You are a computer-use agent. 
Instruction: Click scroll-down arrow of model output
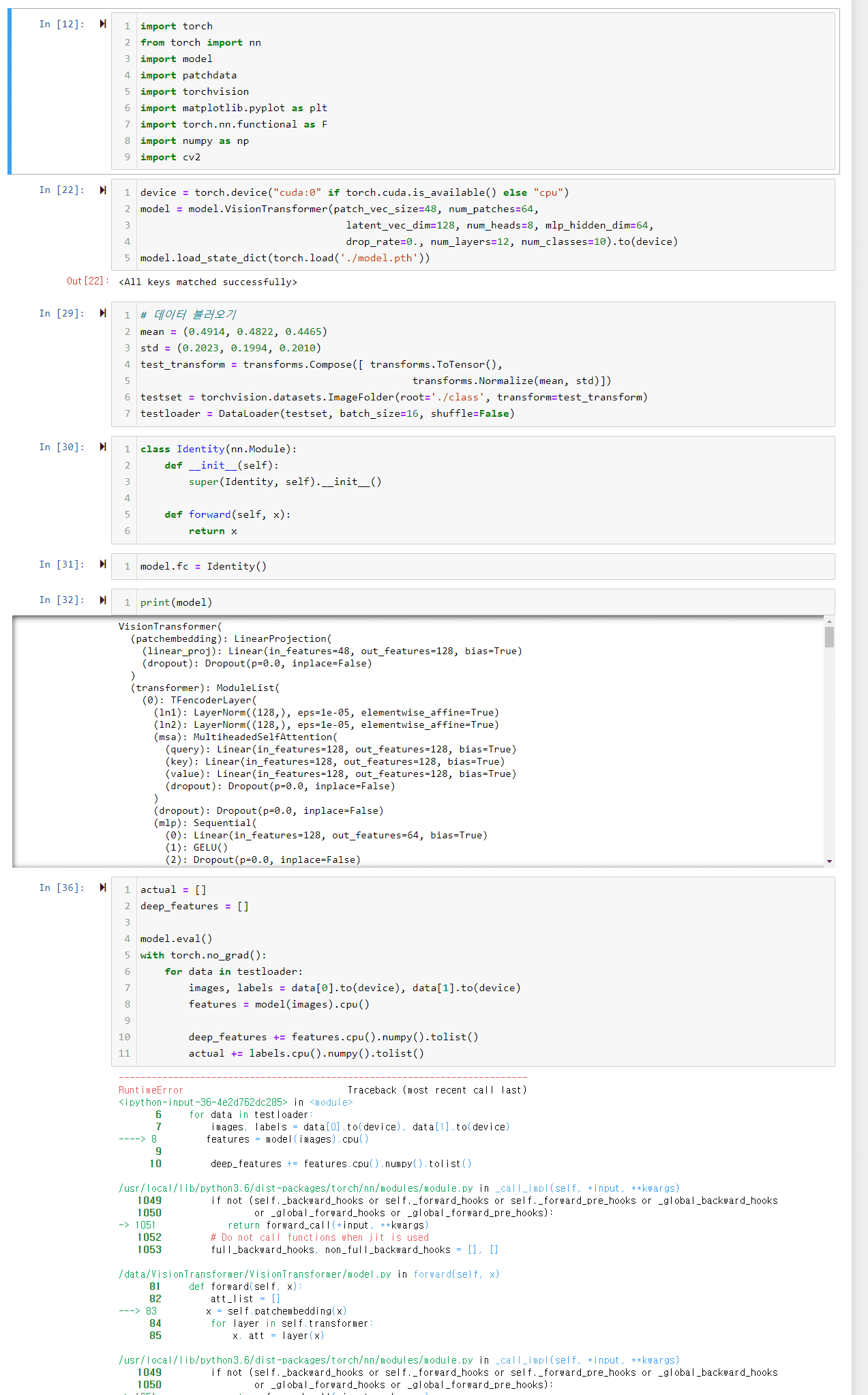(829, 862)
